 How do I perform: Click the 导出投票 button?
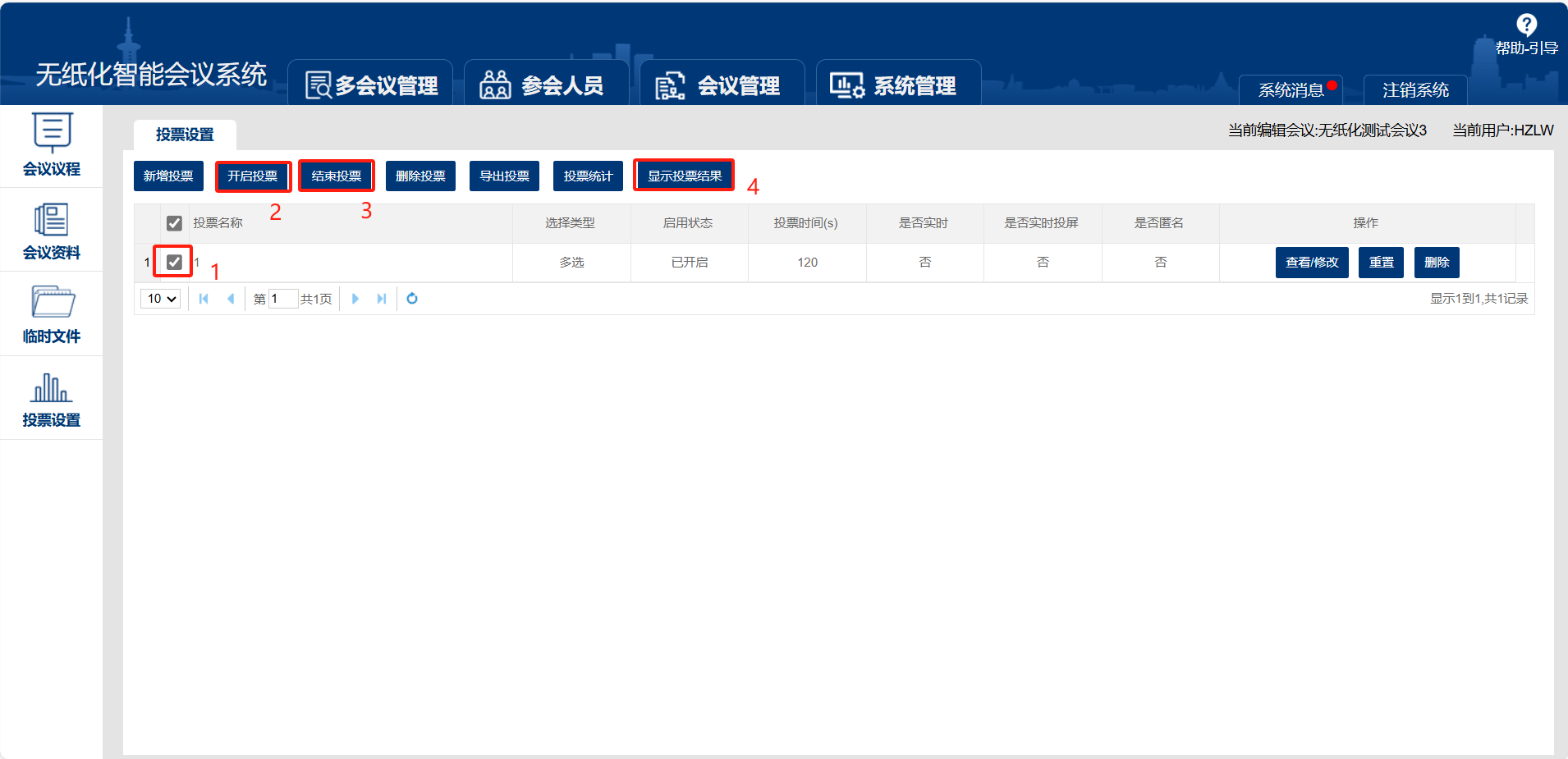504,176
